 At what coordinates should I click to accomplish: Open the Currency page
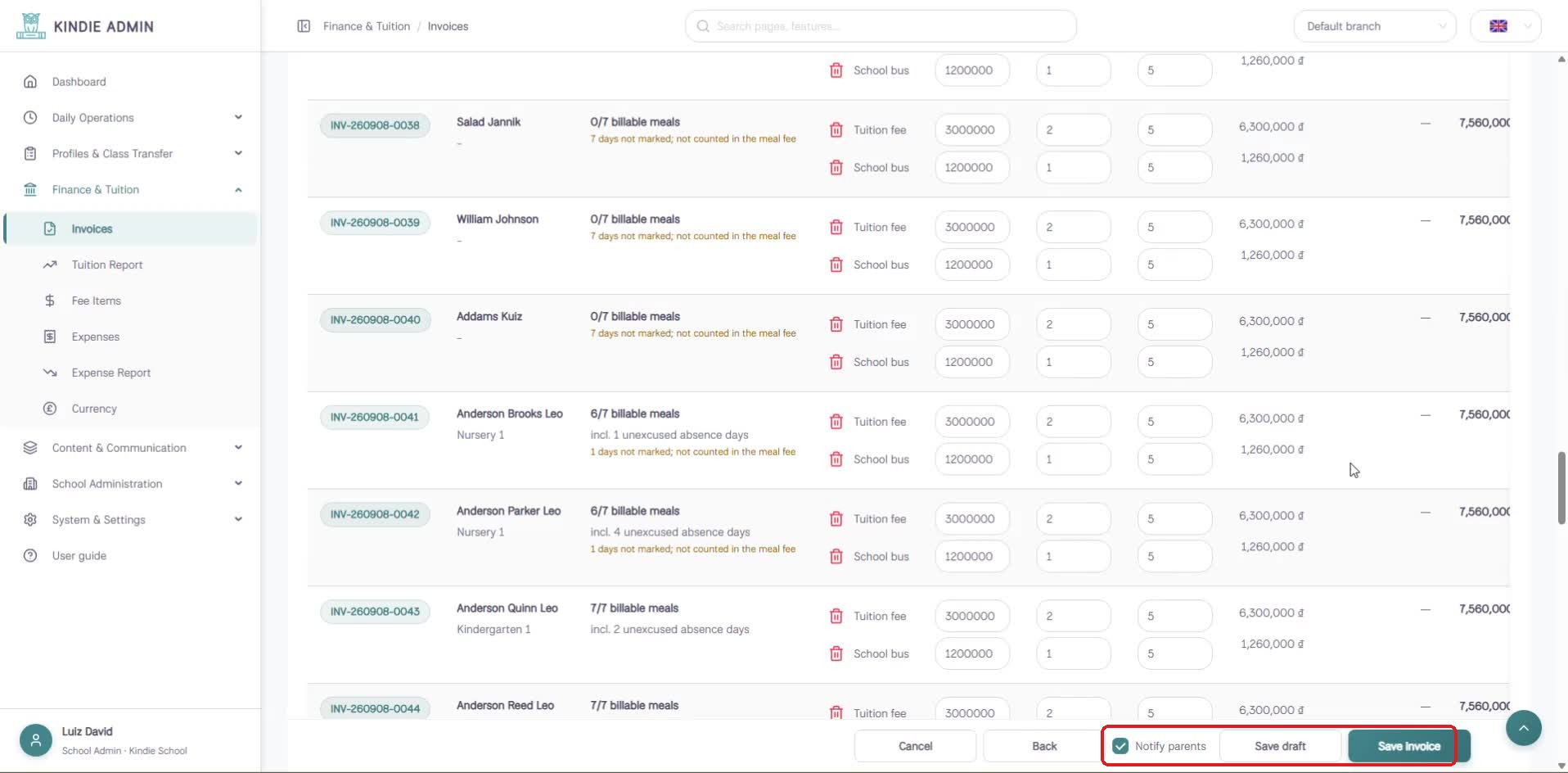pyautogui.click(x=130, y=409)
